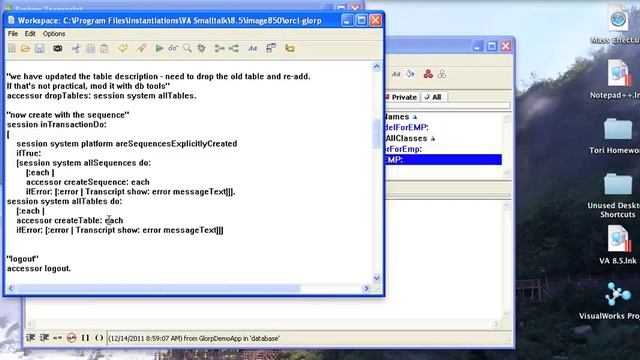Execute selected code with green play icon

159,49
